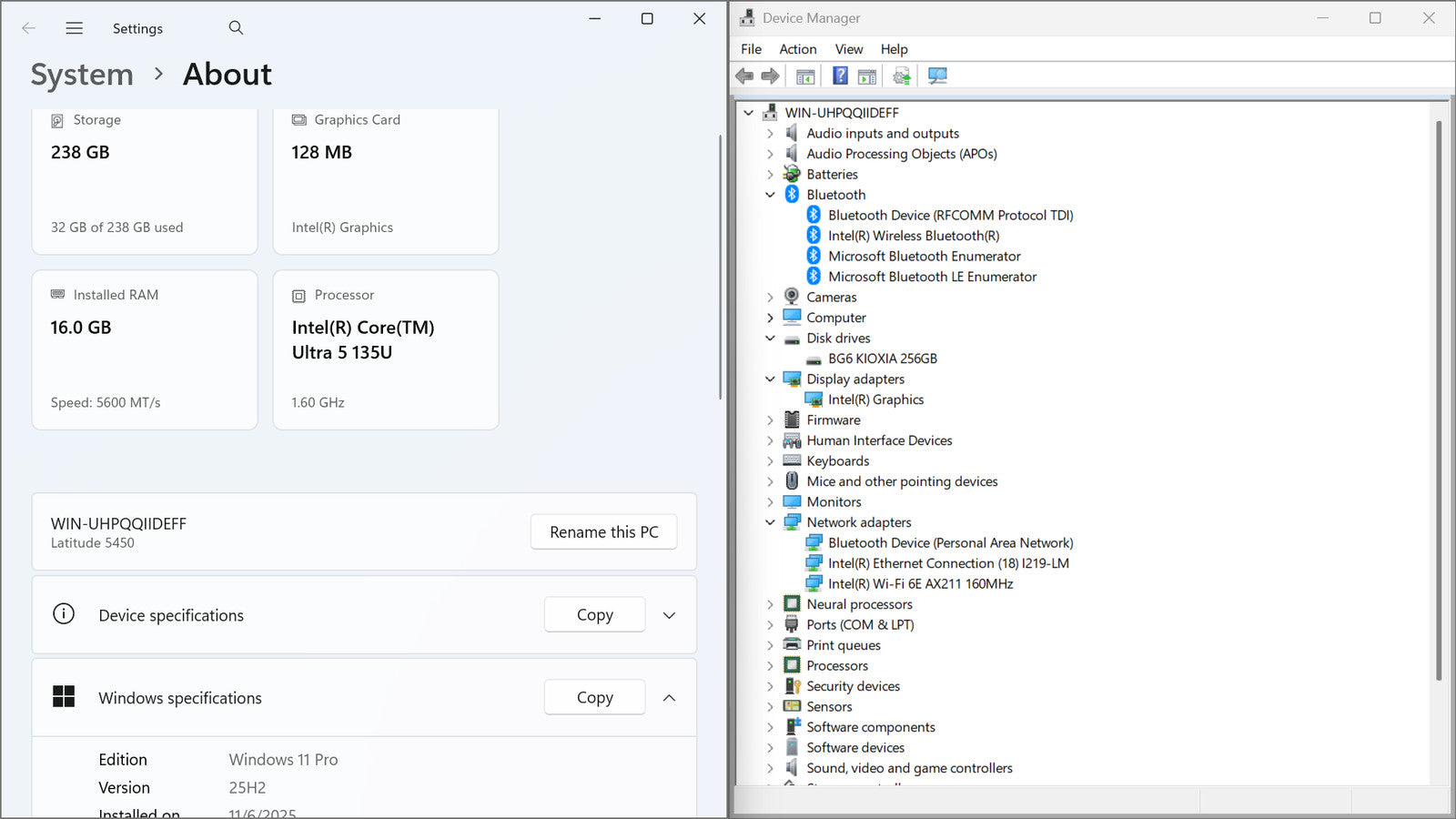Collapse the Bluetooth category
Viewport: 1456px width, 819px height.
point(771,195)
